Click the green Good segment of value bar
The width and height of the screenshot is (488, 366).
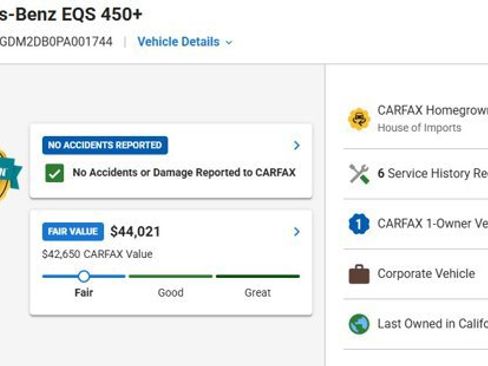pyautogui.click(x=171, y=276)
